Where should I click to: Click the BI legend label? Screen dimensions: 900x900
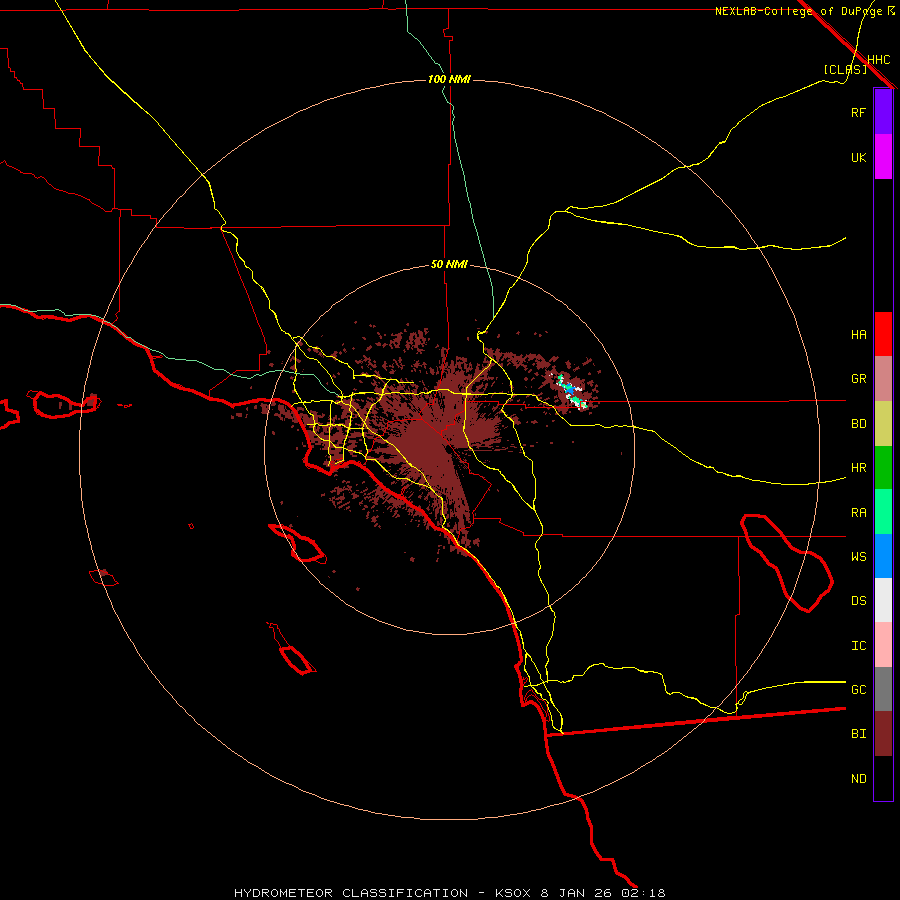pyautogui.click(x=858, y=734)
